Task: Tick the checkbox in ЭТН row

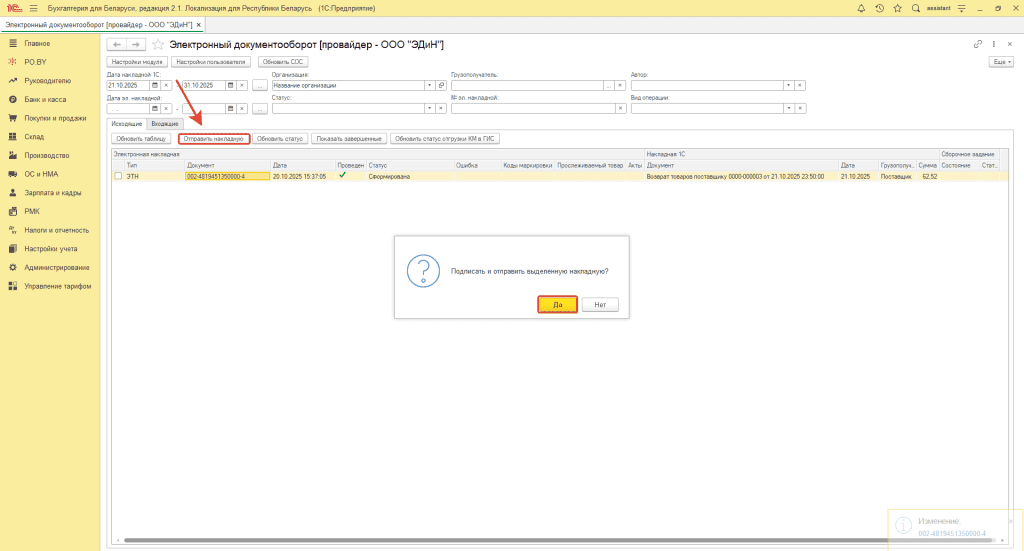Action: coord(118,176)
